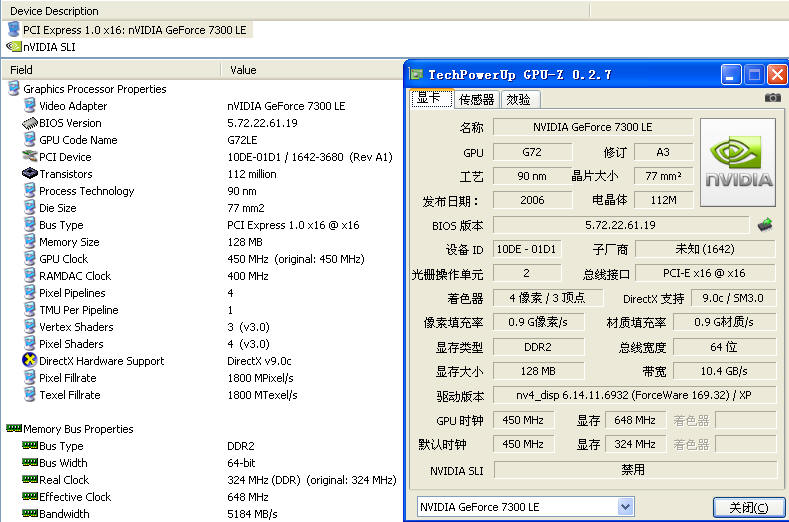Click the value 10DE-01D1 / 1642-3680 (Rev A1)
This screenshot has height=522, width=789.
[x=309, y=157]
